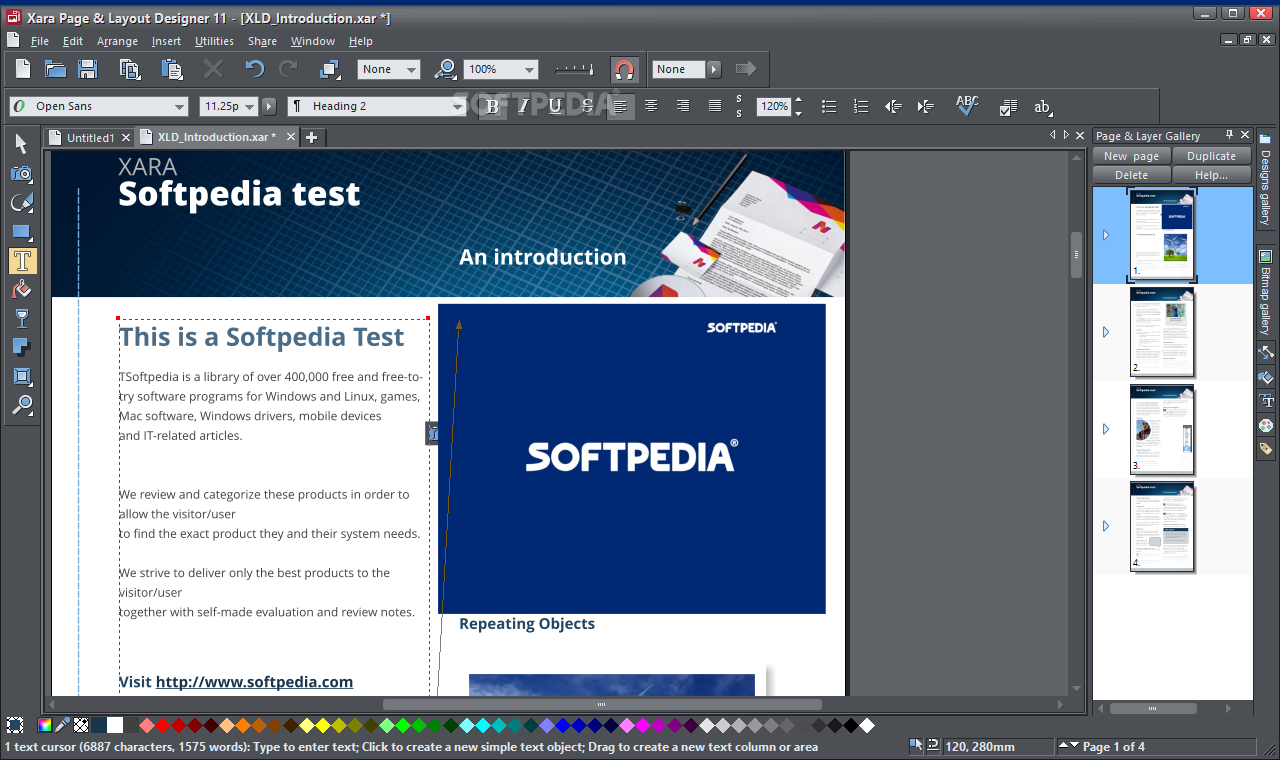Open the File menu

click(40, 41)
